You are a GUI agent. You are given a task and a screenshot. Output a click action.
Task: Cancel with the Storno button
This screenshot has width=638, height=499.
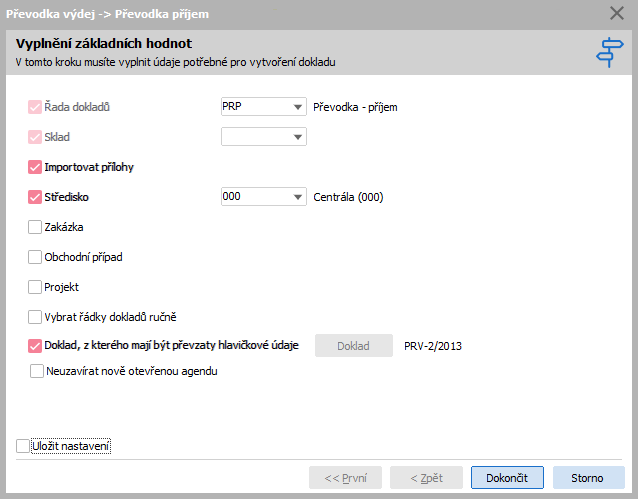point(588,477)
